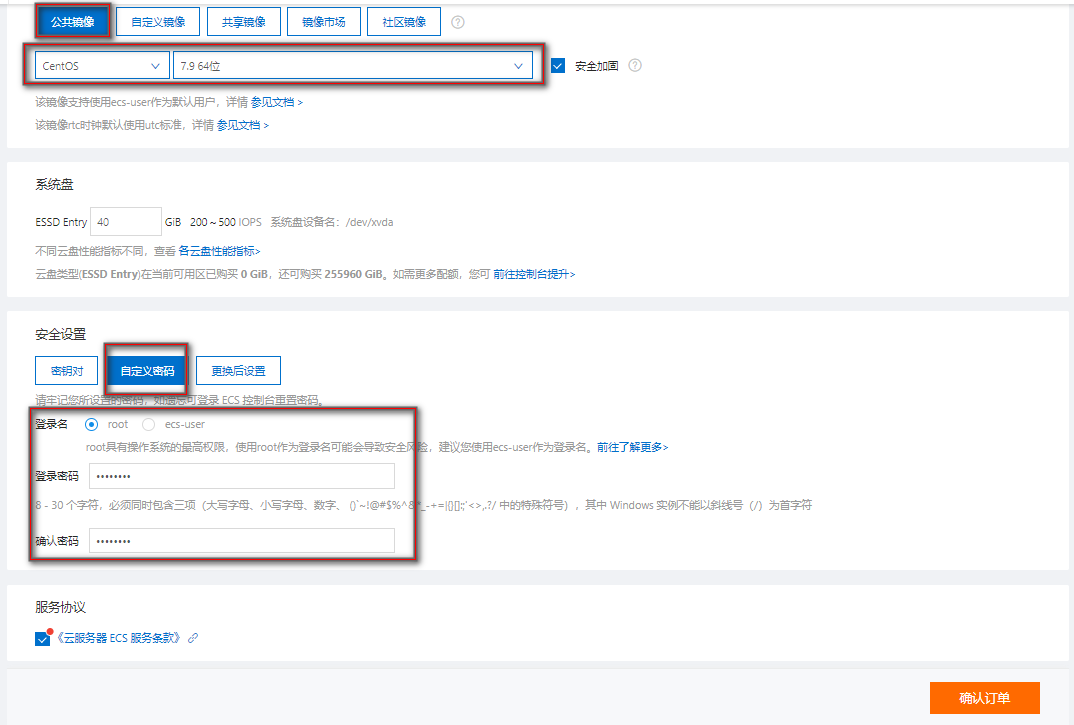The height and width of the screenshot is (725, 1074).
Task: Open the image type help tooltip
Action: click(458, 21)
